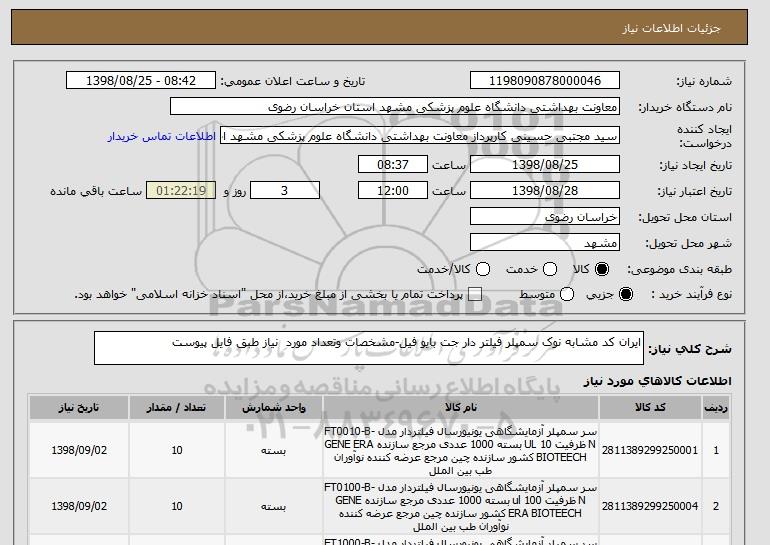Image resolution: width=770 pixels, height=545 pixels.
Task: Click the row 2 quantity value 10
Action: (177, 506)
